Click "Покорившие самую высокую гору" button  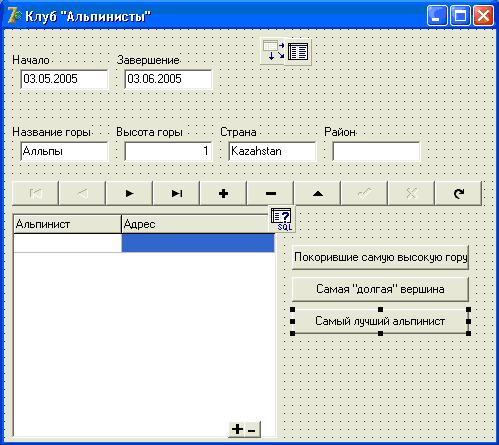click(x=380, y=257)
